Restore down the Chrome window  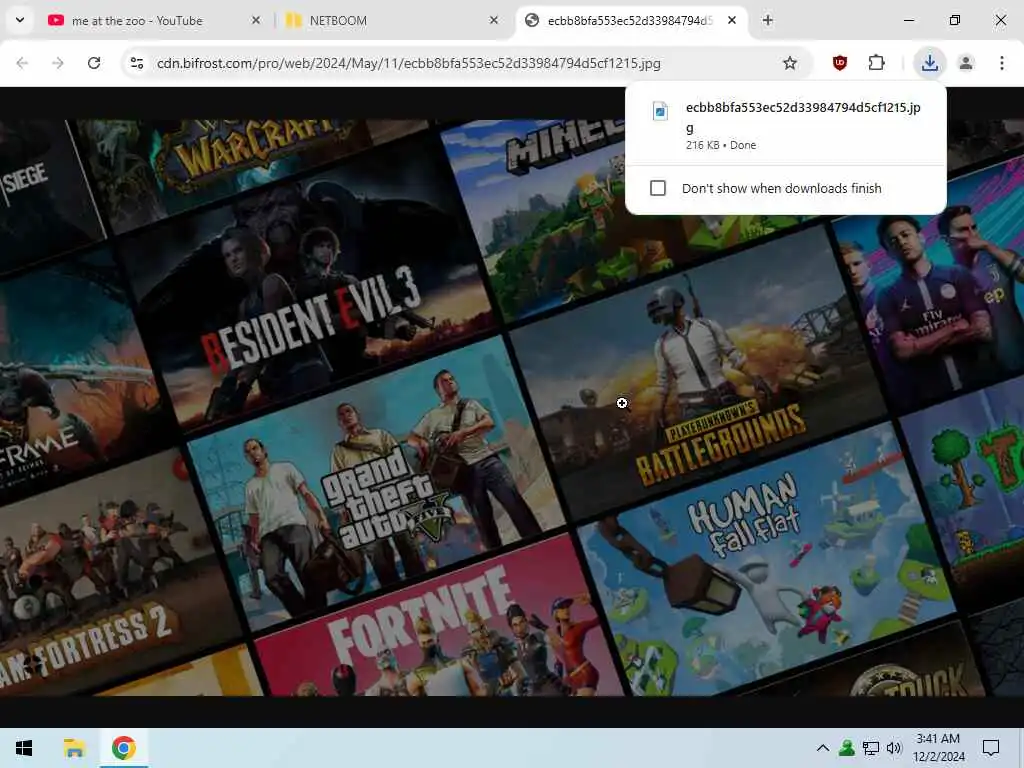955,20
